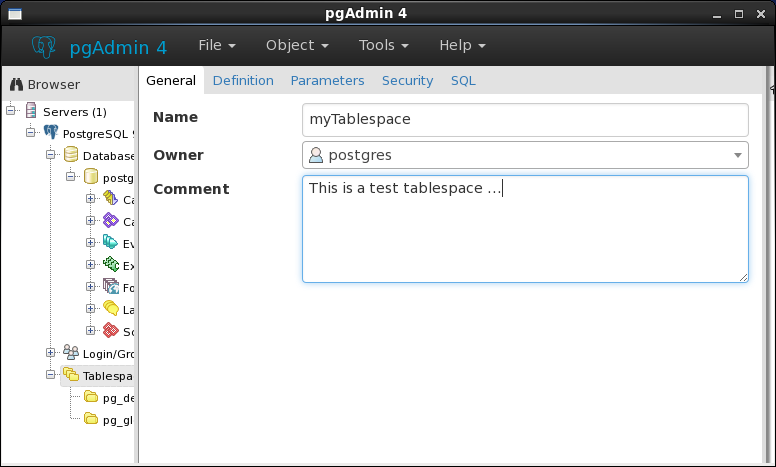Expand the Event Triggers tree node

tap(91, 242)
